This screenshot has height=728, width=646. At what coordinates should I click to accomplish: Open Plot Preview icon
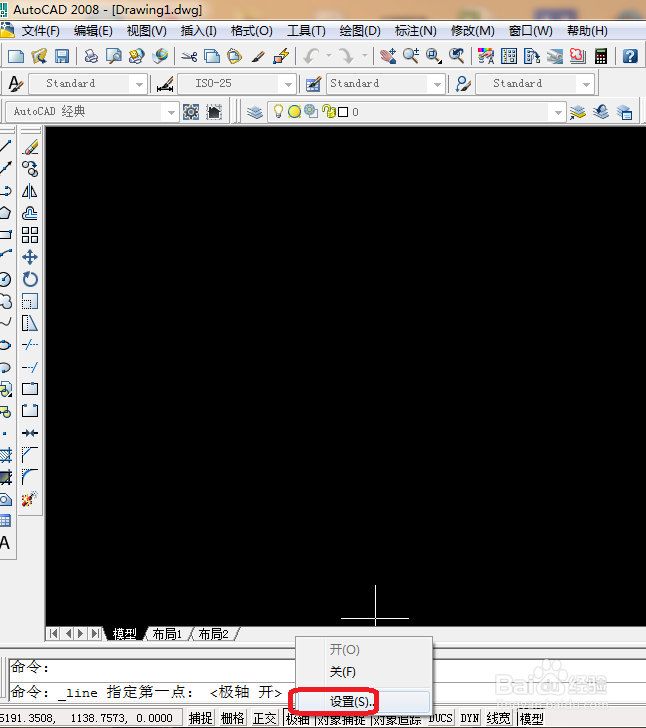[x=114, y=57]
